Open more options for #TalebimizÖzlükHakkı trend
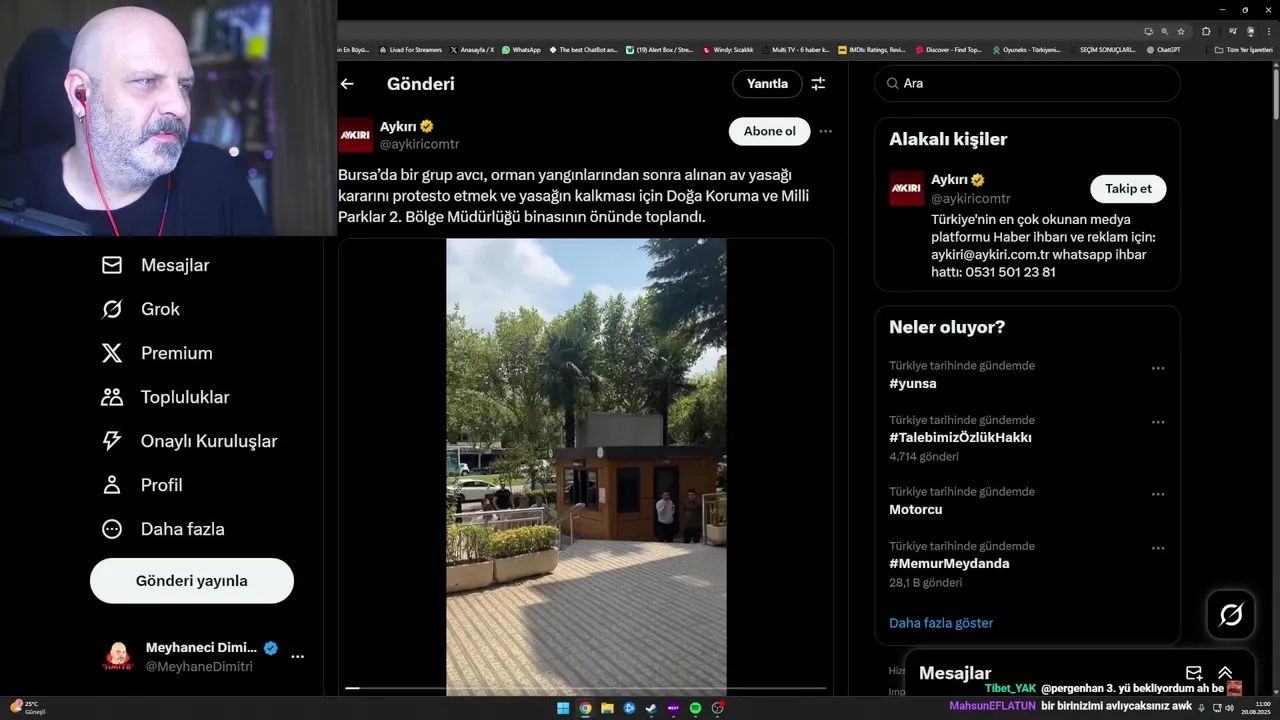This screenshot has height=720, width=1280. coord(1158,422)
